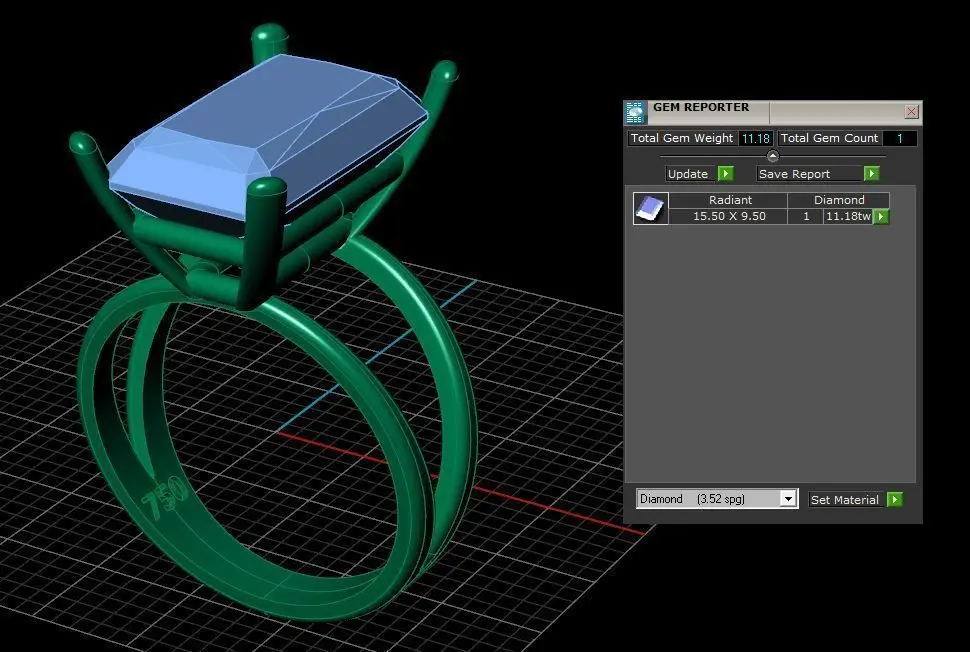Close the Gem Reporter panel
Image resolution: width=970 pixels, height=652 pixels.
coord(911,111)
